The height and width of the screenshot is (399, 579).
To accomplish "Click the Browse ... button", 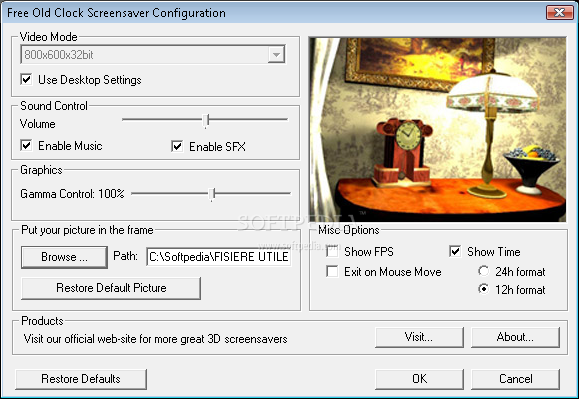I will point(64,257).
